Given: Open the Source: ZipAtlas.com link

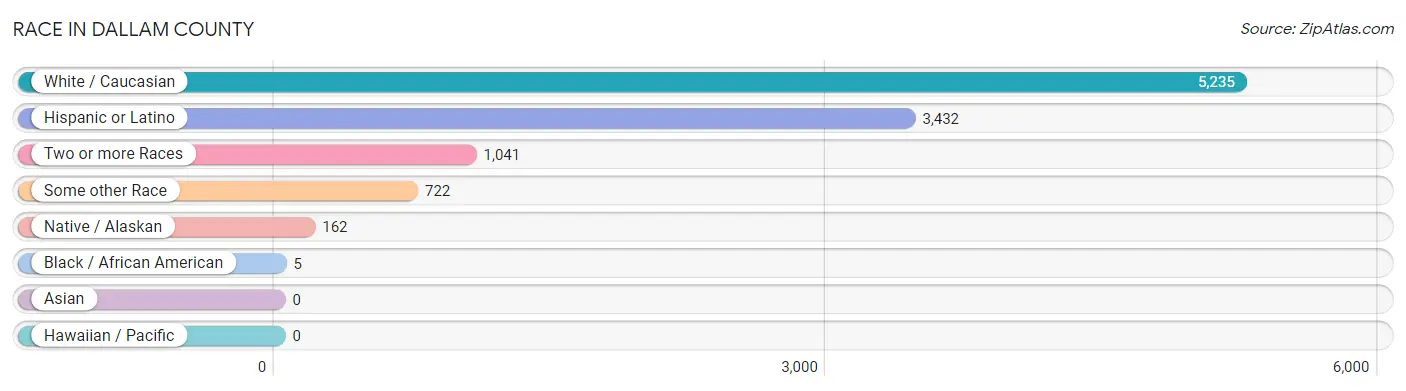Looking at the screenshot, I should pyautogui.click(x=1317, y=29).
